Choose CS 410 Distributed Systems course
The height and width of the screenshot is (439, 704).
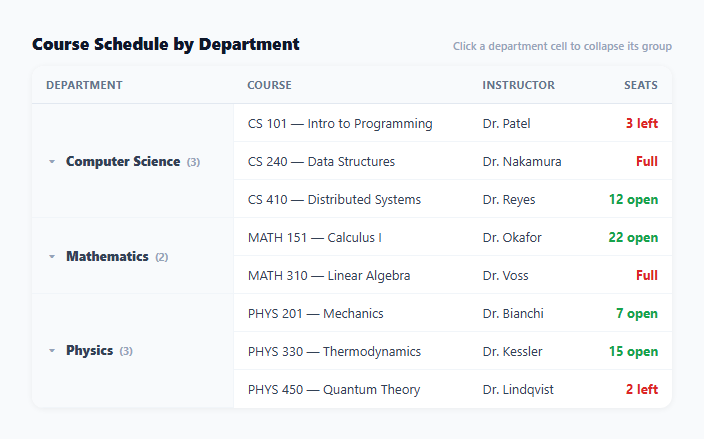click(x=334, y=200)
